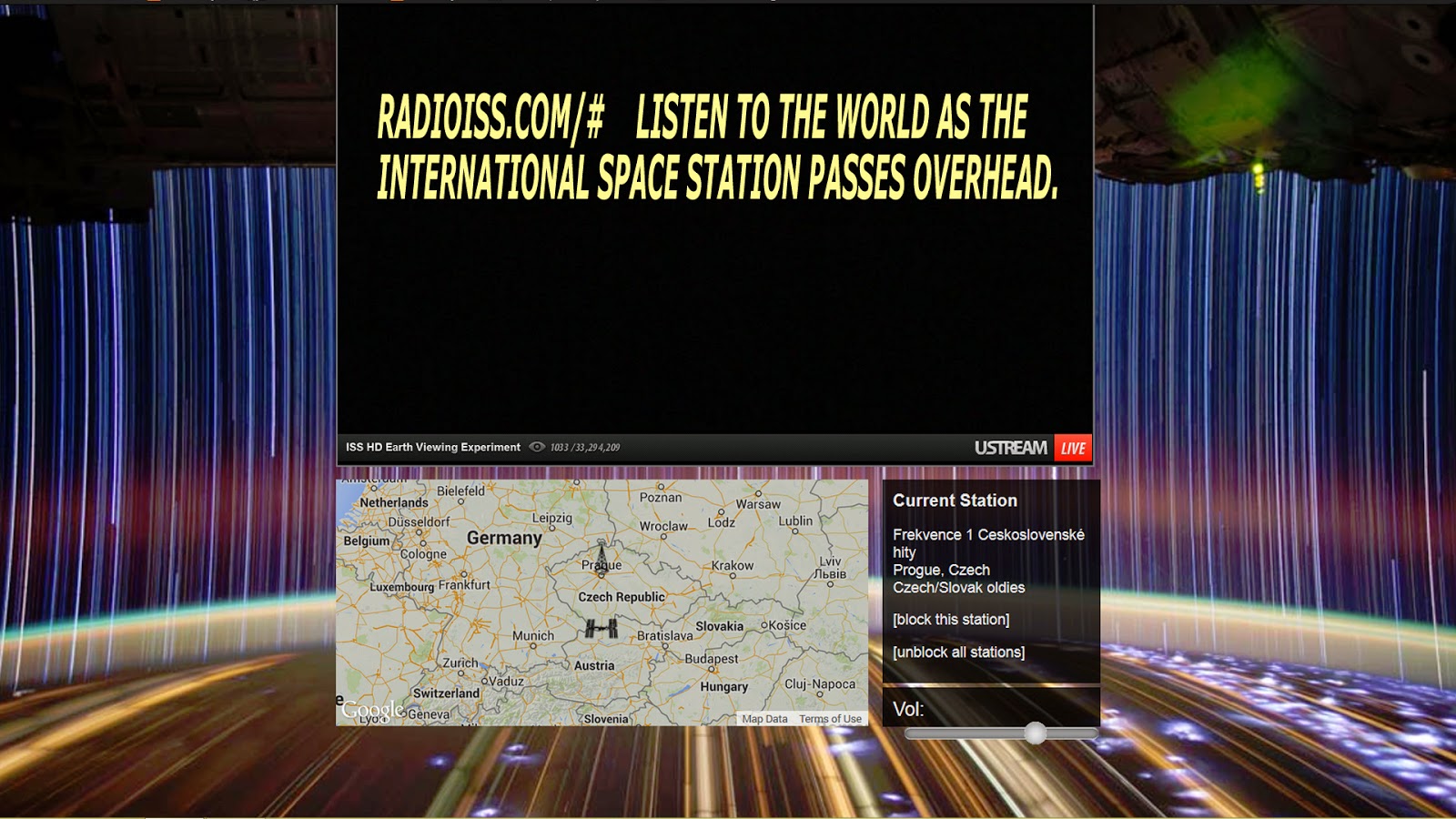Click the live video player area
The height and width of the screenshot is (819, 1456).
click(715, 218)
